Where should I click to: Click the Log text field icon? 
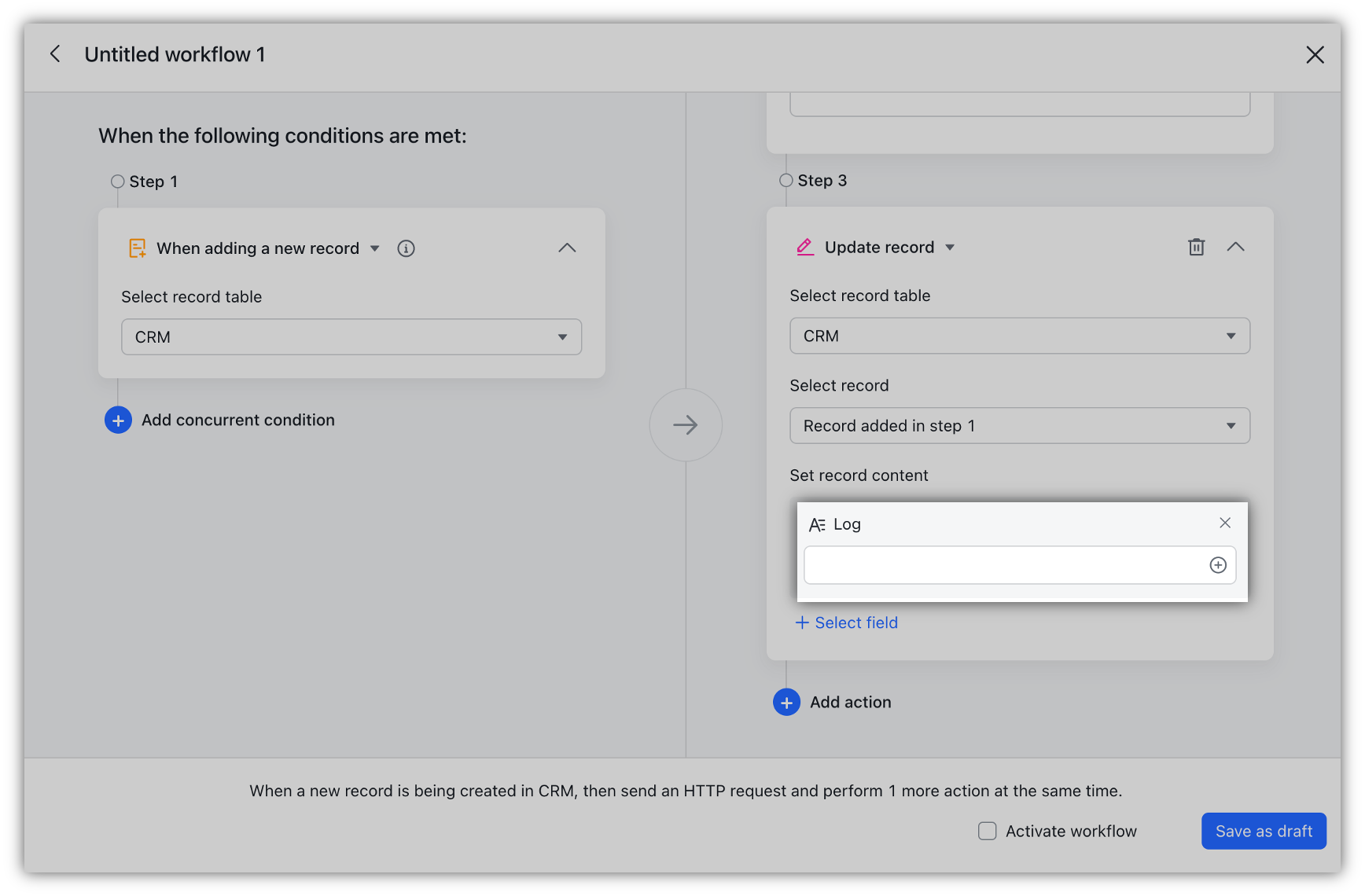click(817, 524)
